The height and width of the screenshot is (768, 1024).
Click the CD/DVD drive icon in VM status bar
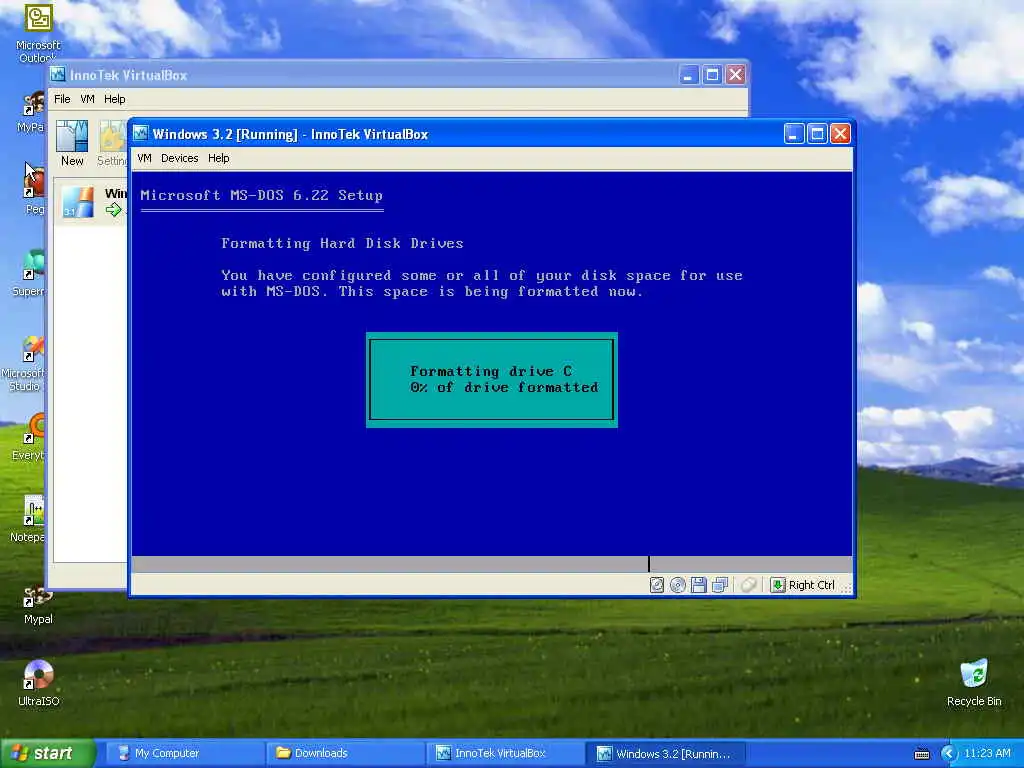678,585
